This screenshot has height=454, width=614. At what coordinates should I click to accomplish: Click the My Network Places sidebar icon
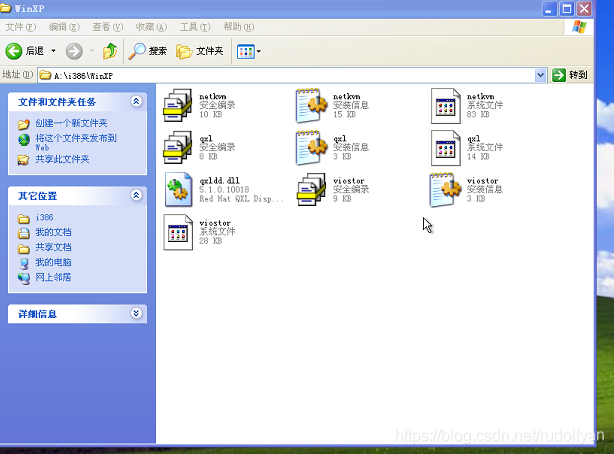(x=24, y=279)
